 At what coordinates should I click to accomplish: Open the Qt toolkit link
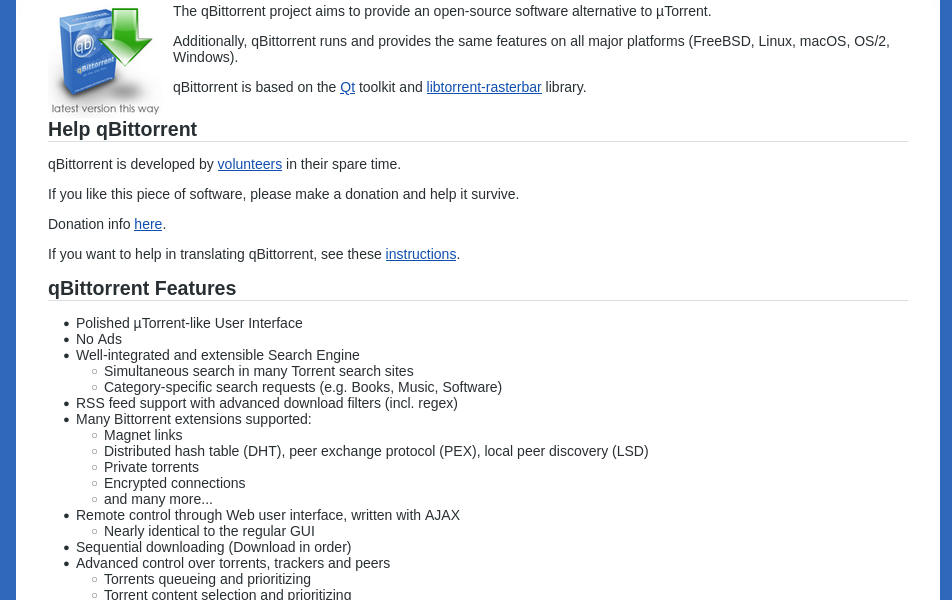pos(347,87)
